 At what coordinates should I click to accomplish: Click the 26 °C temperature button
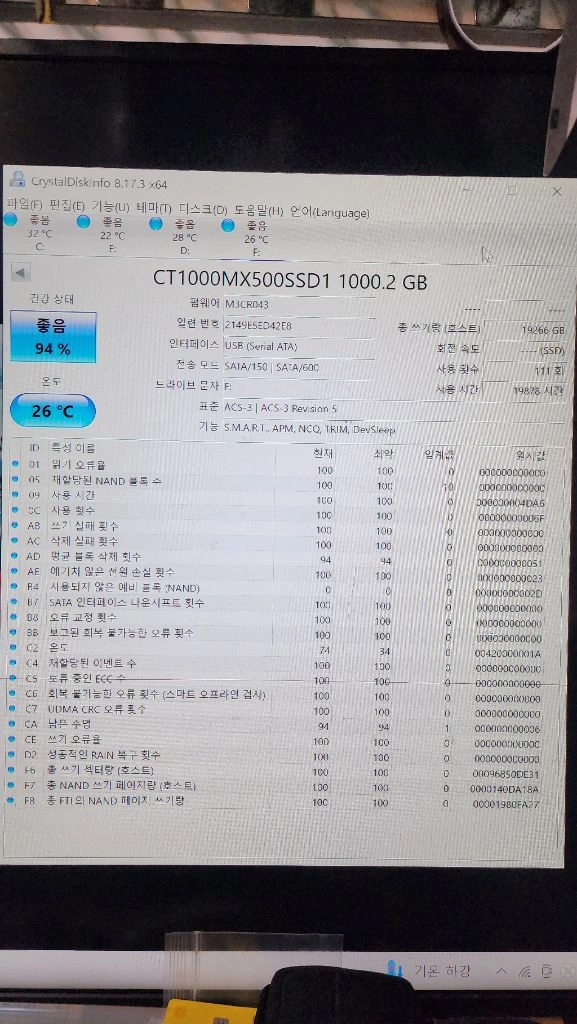pyautogui.click(x=53, y=411)
